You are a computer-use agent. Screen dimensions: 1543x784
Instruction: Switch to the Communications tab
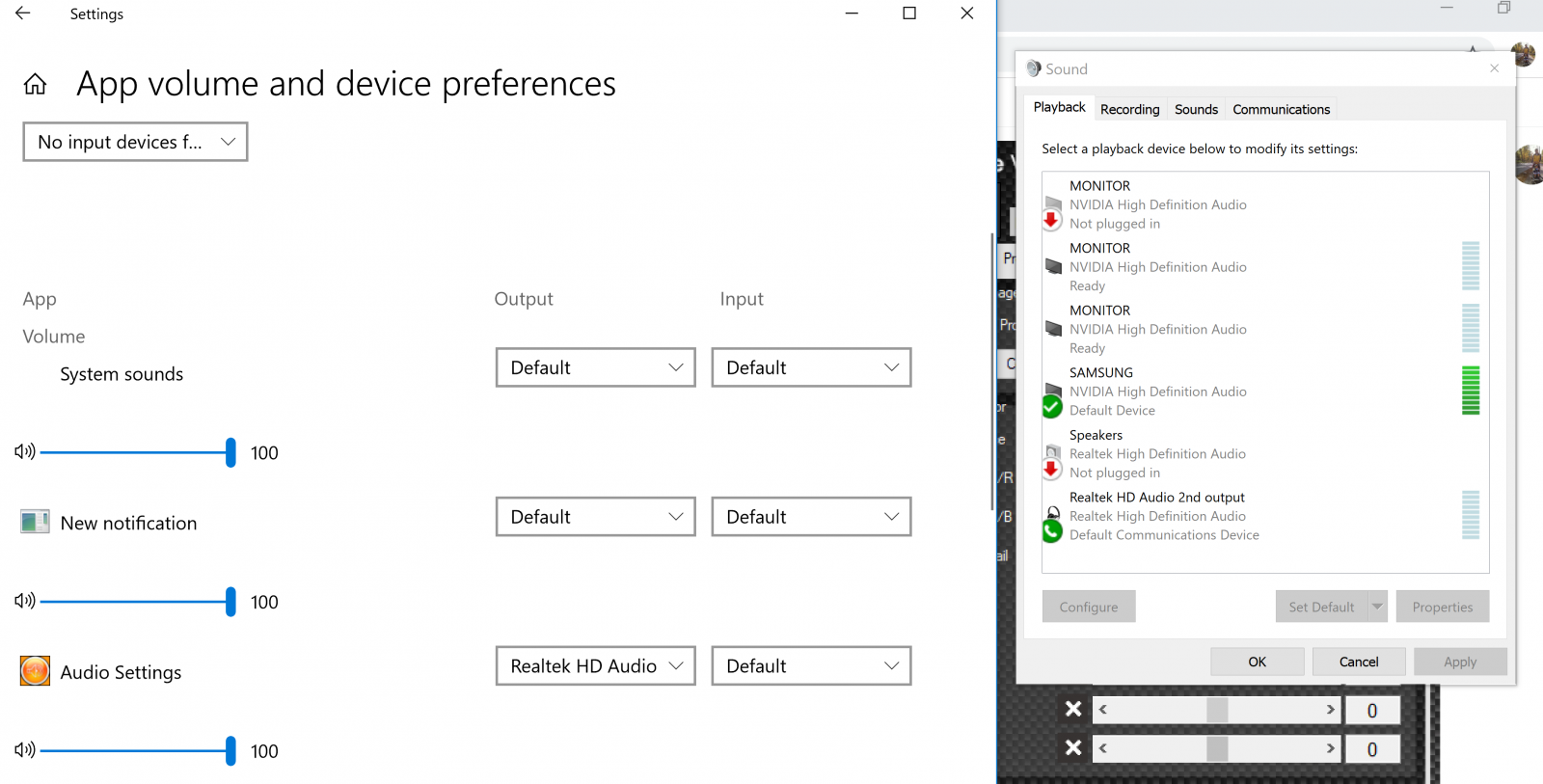(x=1281, y=109)
